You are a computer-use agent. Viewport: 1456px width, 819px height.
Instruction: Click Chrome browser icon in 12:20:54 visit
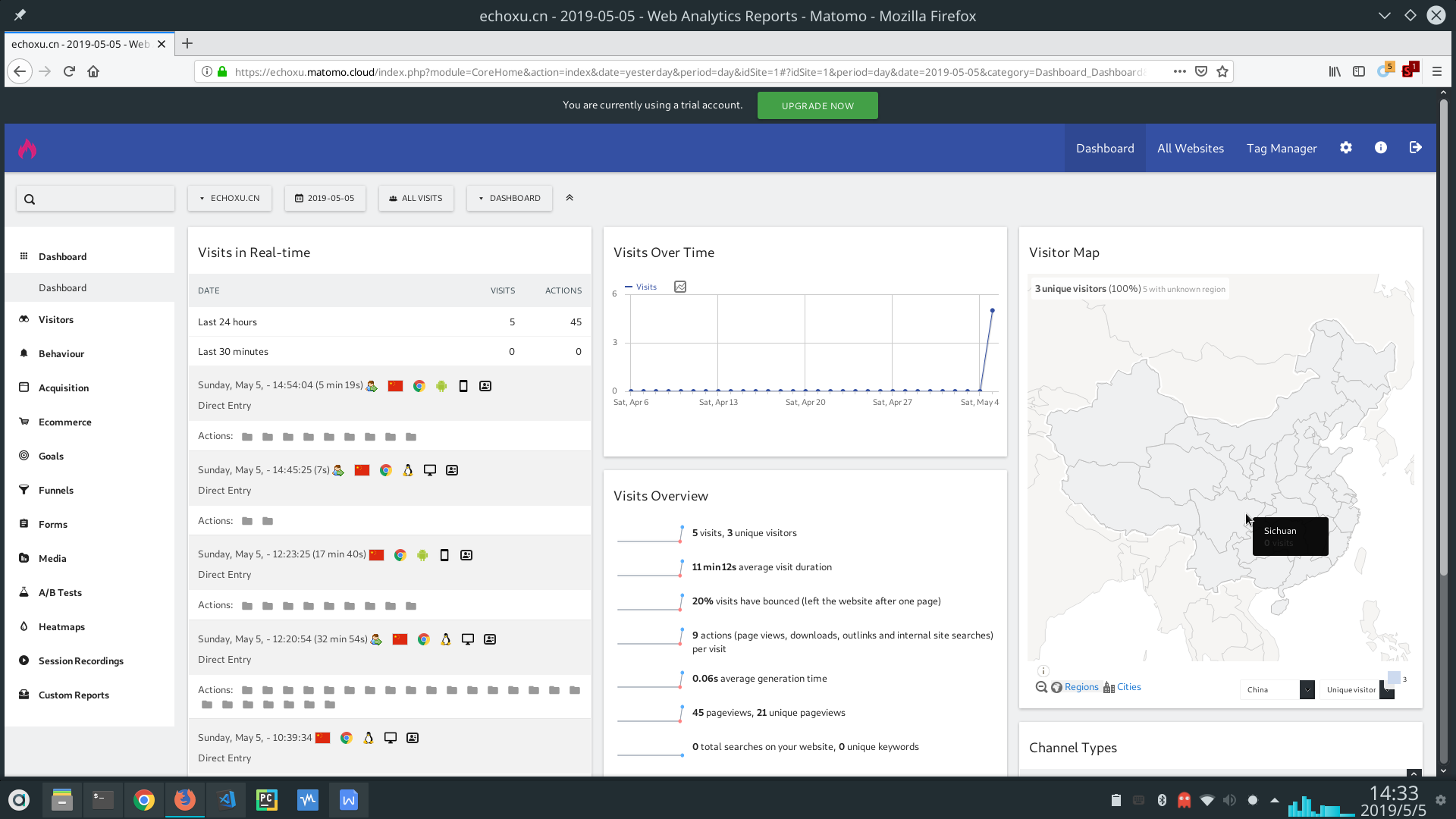(x=423, y=639)
